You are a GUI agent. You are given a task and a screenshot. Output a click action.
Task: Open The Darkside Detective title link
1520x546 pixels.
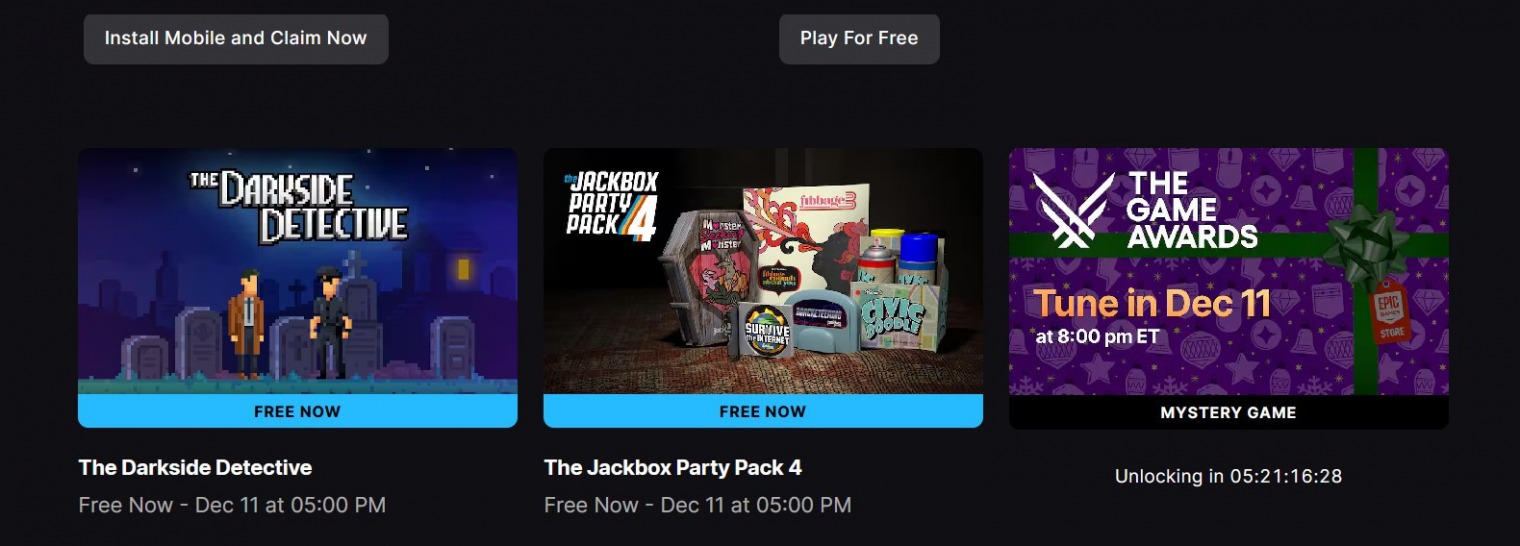click(x=195, y=467)
